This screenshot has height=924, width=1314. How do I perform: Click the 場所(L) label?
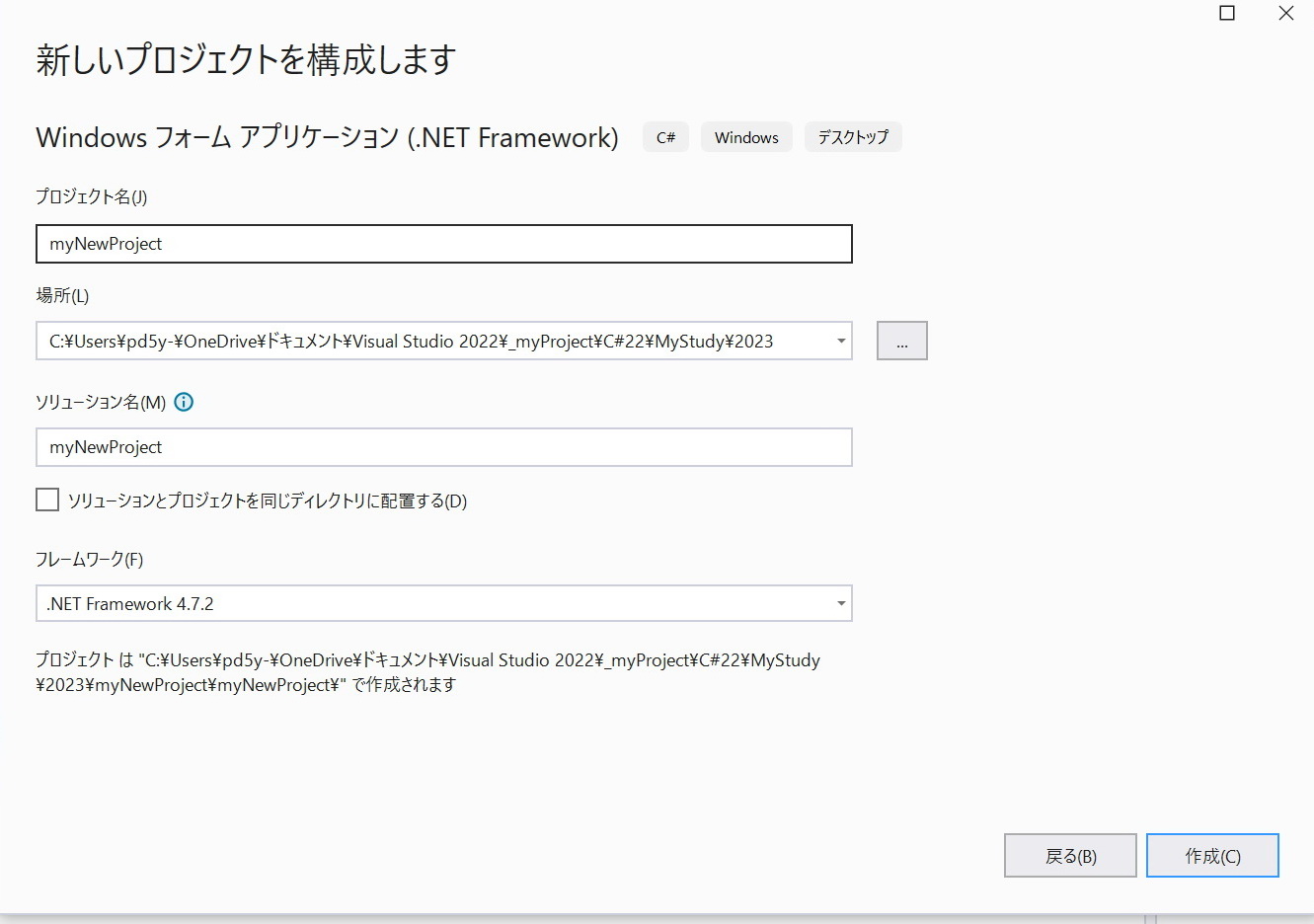pos(62,295)
